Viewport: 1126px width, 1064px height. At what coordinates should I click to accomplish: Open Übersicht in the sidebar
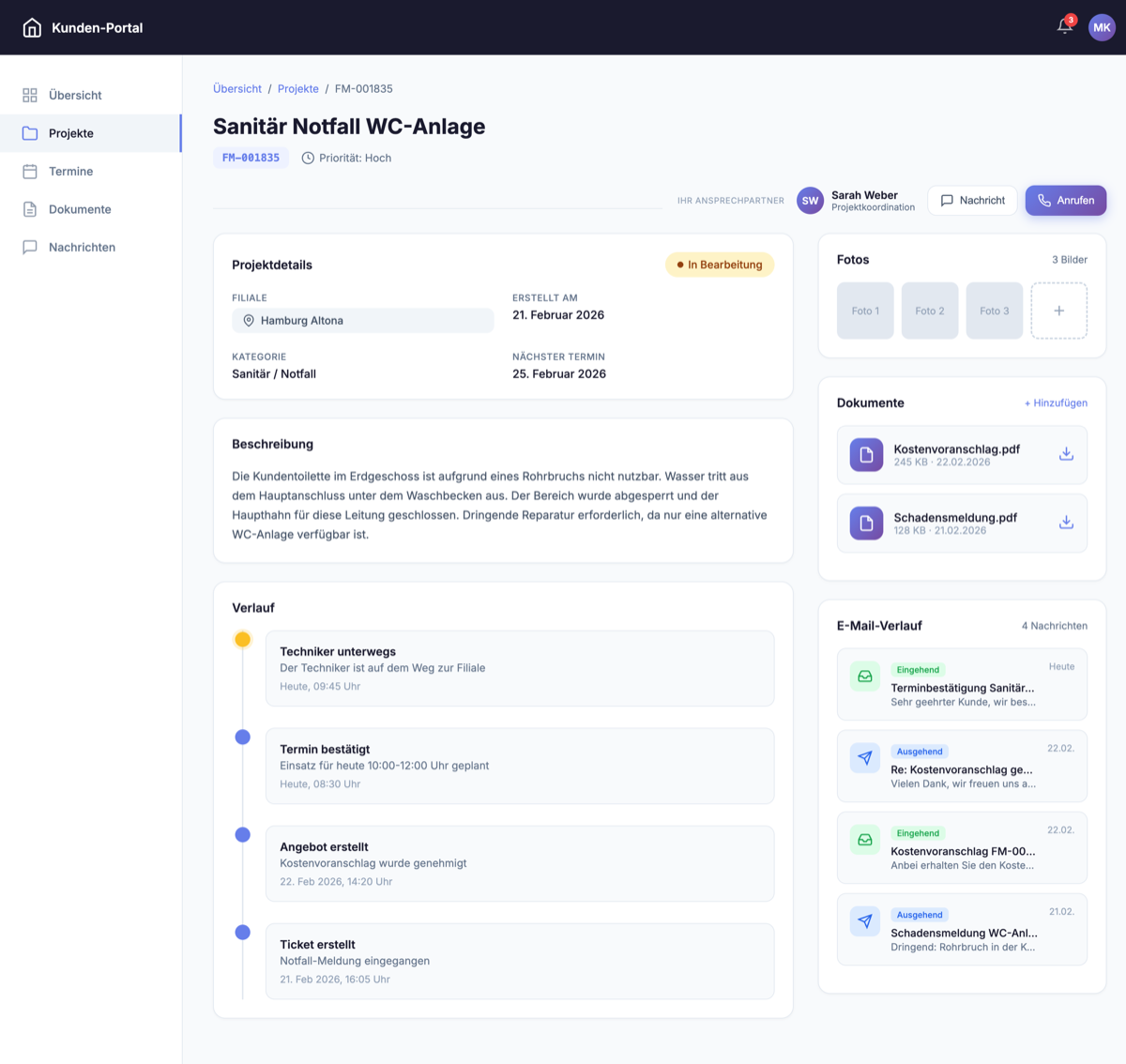tap(75, 96)
